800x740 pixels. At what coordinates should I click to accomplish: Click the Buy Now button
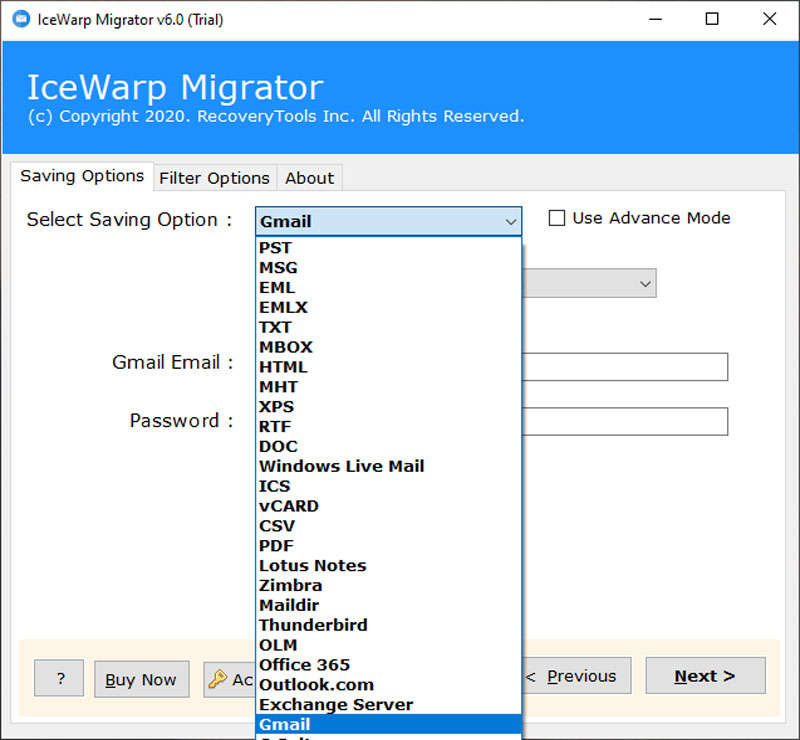coord(141,679)
